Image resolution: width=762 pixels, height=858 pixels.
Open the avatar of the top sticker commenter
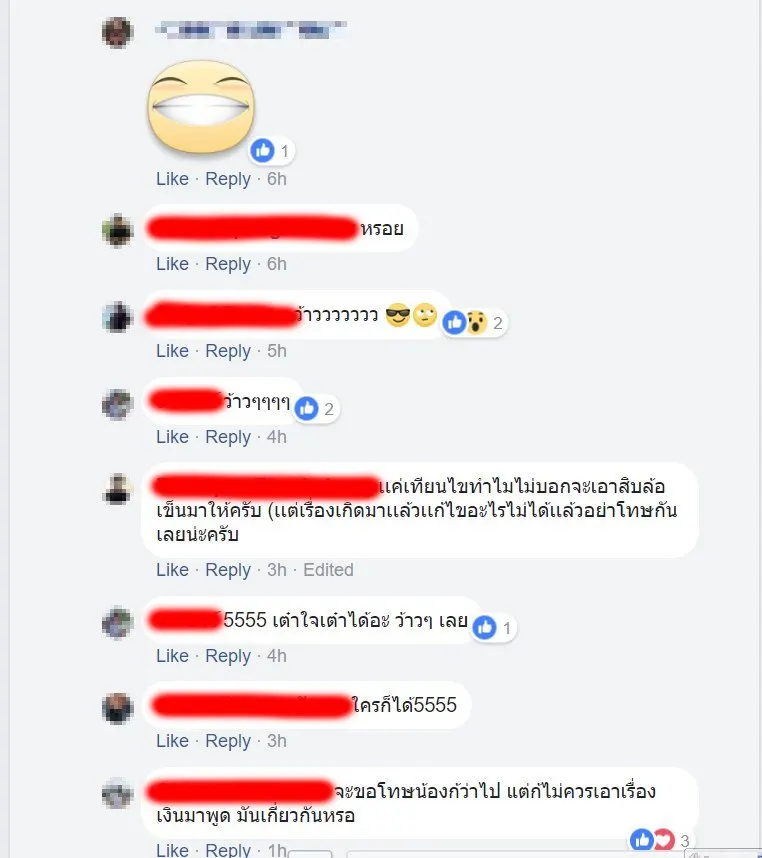118,32
